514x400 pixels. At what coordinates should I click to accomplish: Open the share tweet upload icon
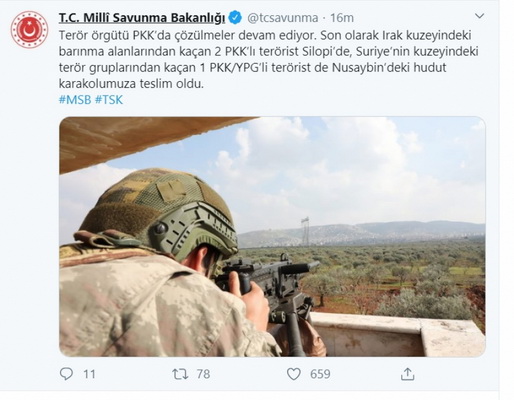tap(407, 374)
